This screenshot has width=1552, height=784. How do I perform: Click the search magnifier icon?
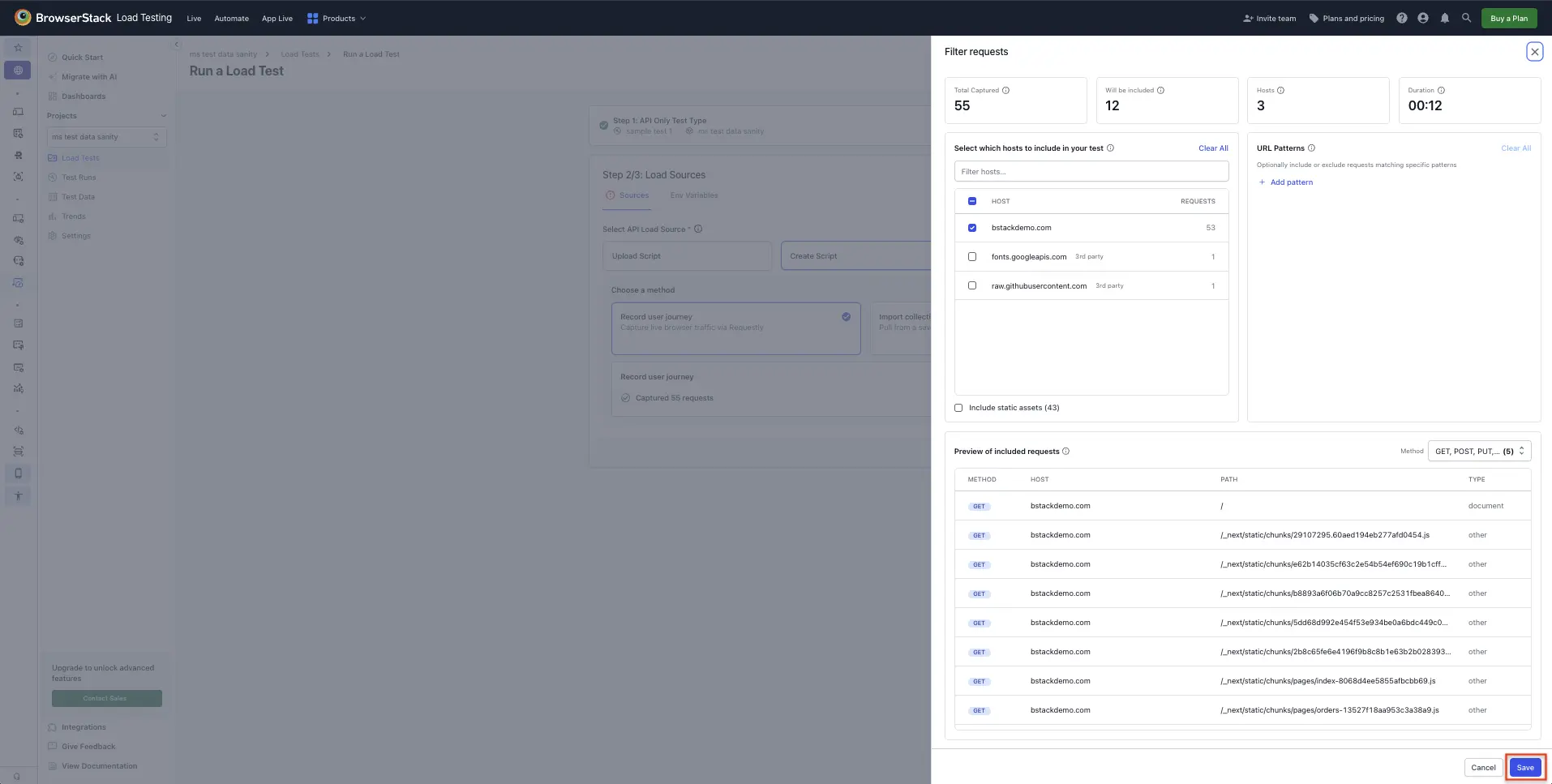[1466, 18]
